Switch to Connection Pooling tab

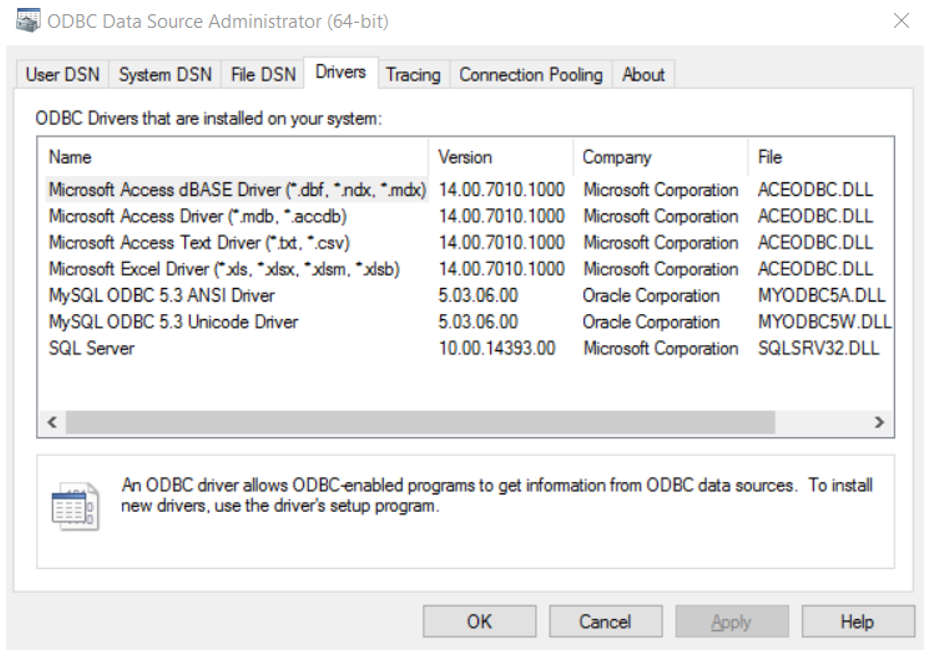[531, 75]
